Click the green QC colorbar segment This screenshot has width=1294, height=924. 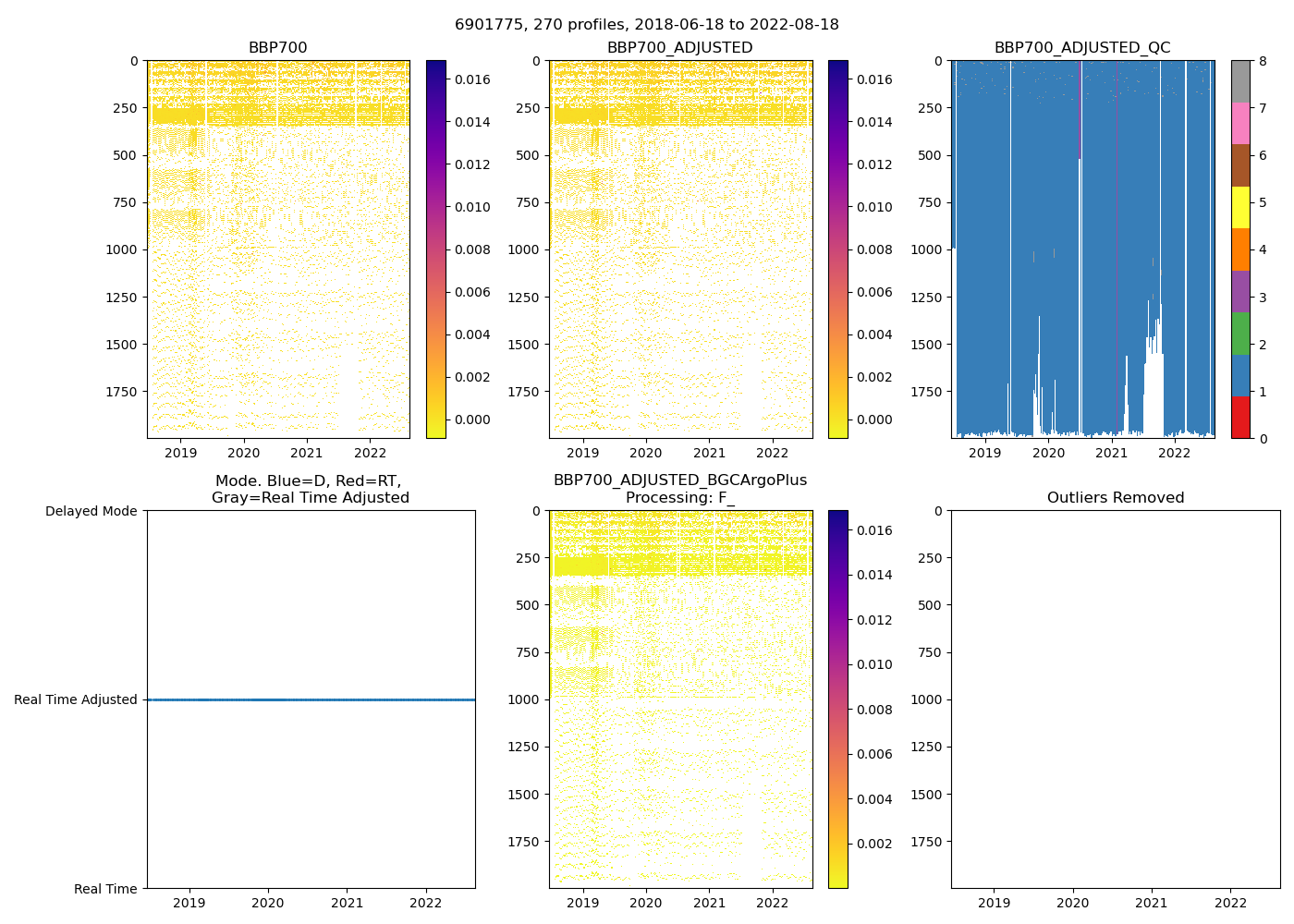point(1240,333)
